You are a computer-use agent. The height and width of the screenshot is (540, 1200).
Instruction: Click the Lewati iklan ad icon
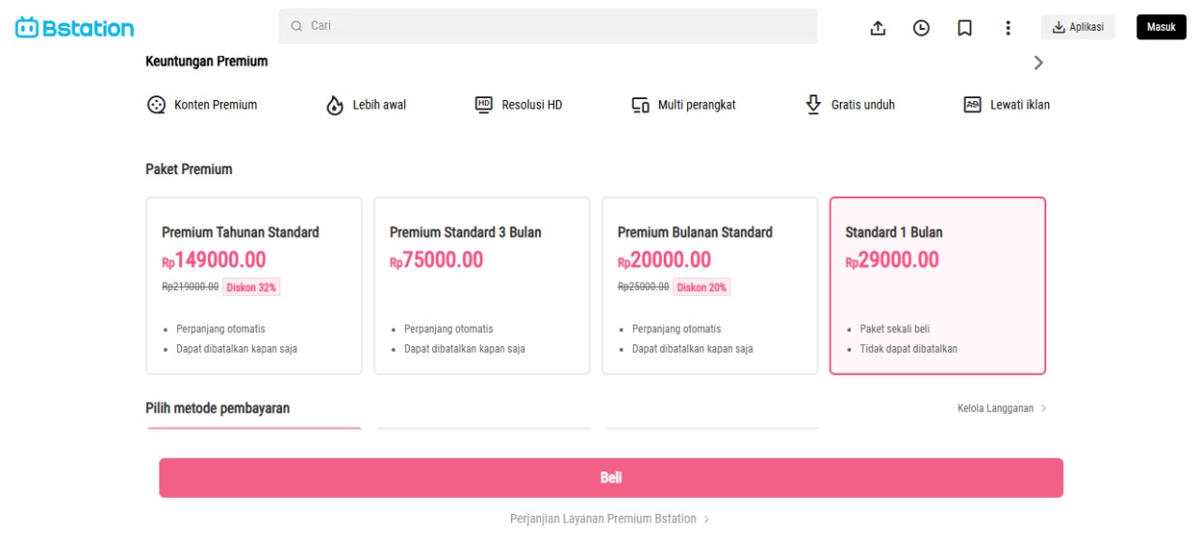point(972,104)
